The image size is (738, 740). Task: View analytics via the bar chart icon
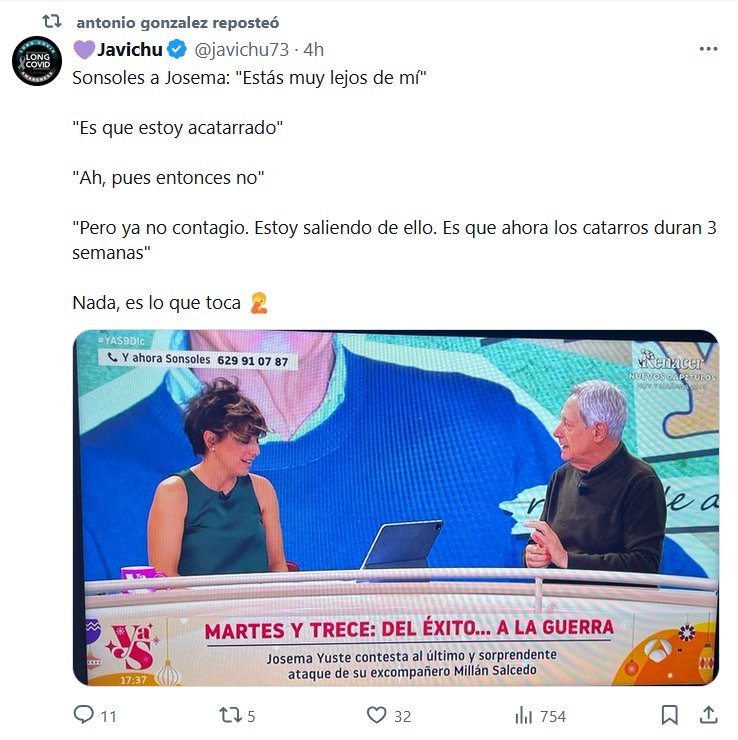[x=523, y=715]
